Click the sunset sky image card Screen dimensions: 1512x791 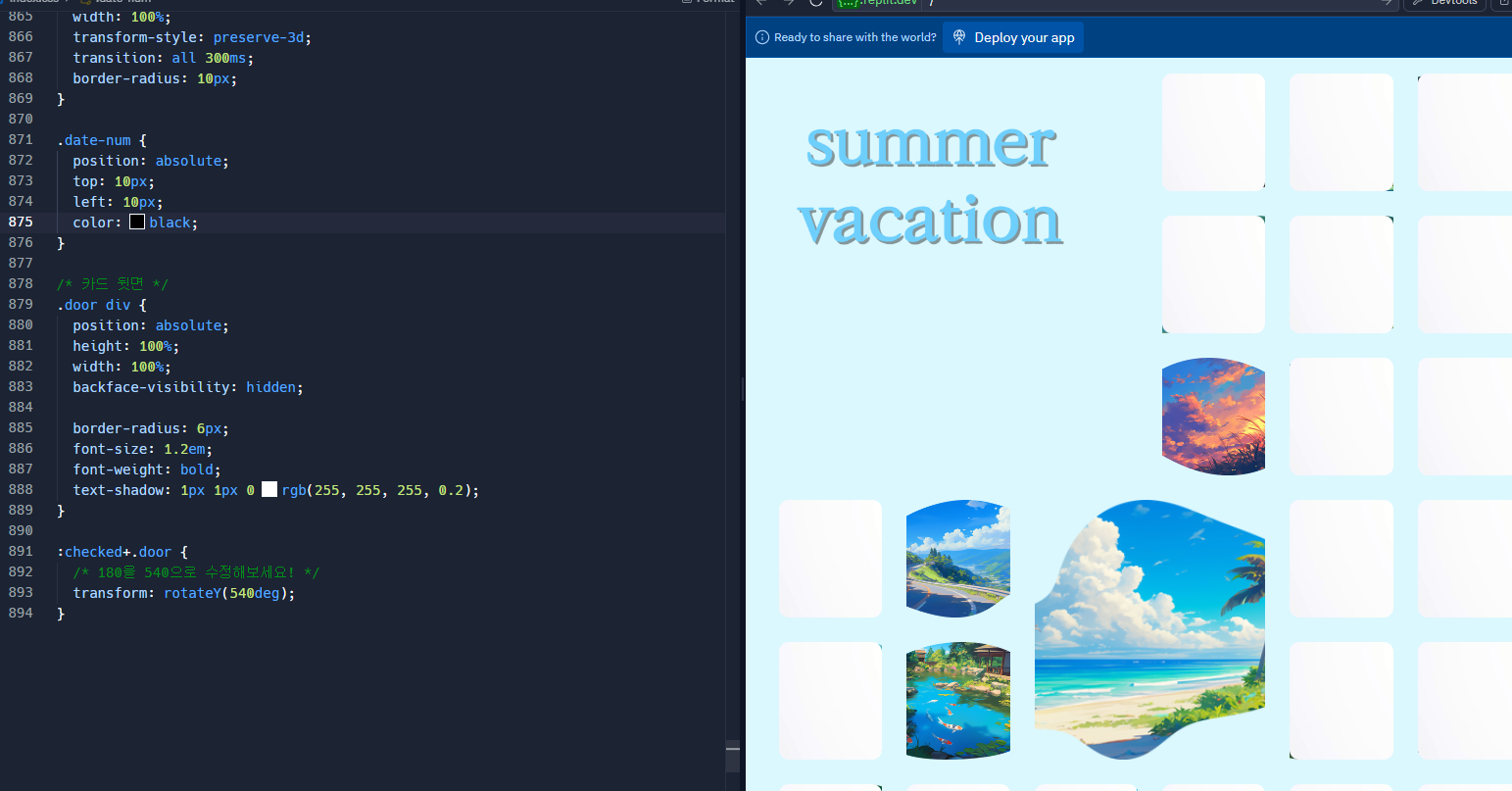tap(1213, 417)
